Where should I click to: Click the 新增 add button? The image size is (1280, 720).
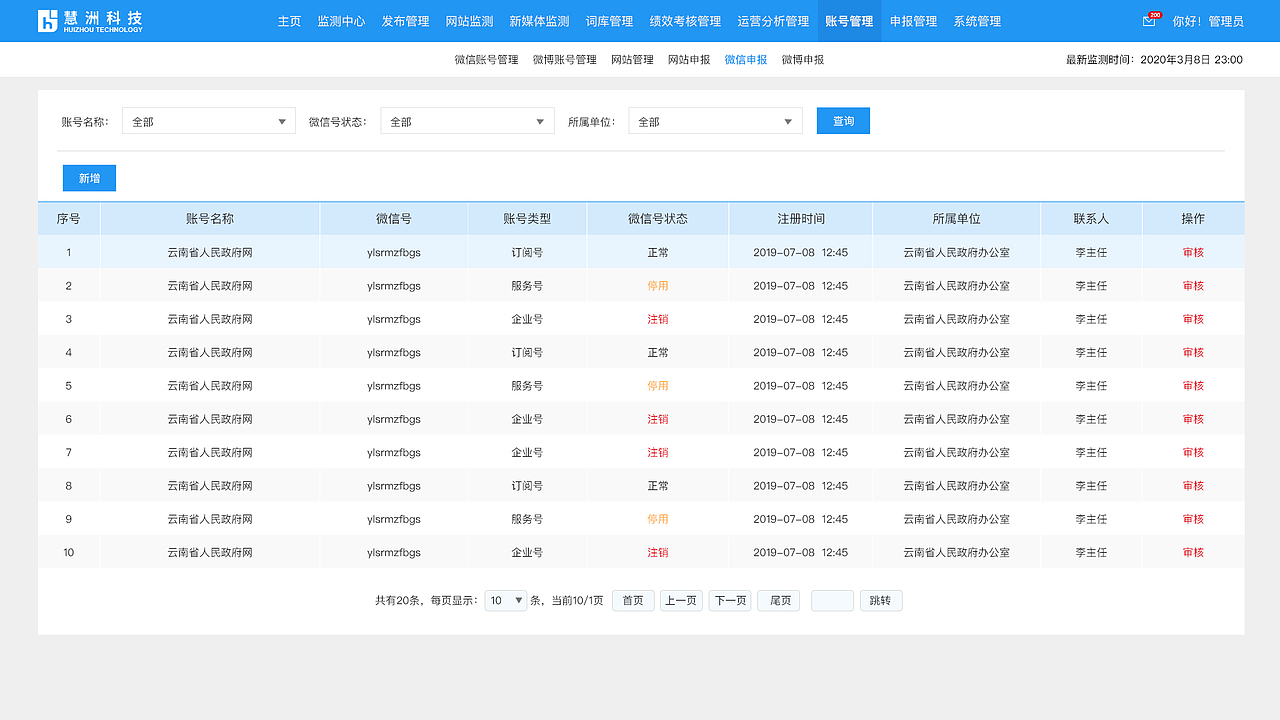pos(89,177)
